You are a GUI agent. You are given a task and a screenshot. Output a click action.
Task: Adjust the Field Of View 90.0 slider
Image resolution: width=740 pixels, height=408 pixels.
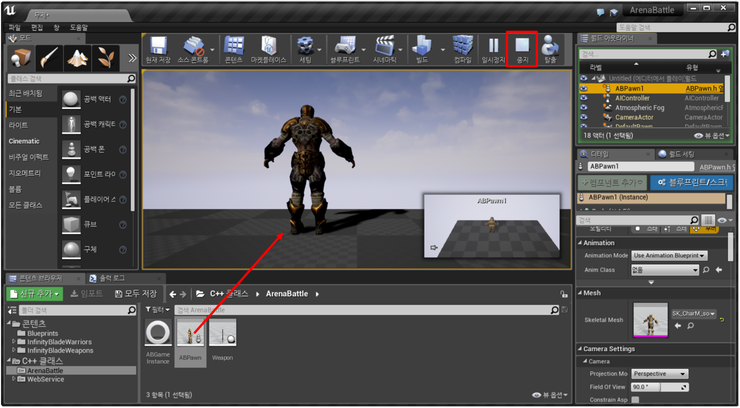[660, 387]
